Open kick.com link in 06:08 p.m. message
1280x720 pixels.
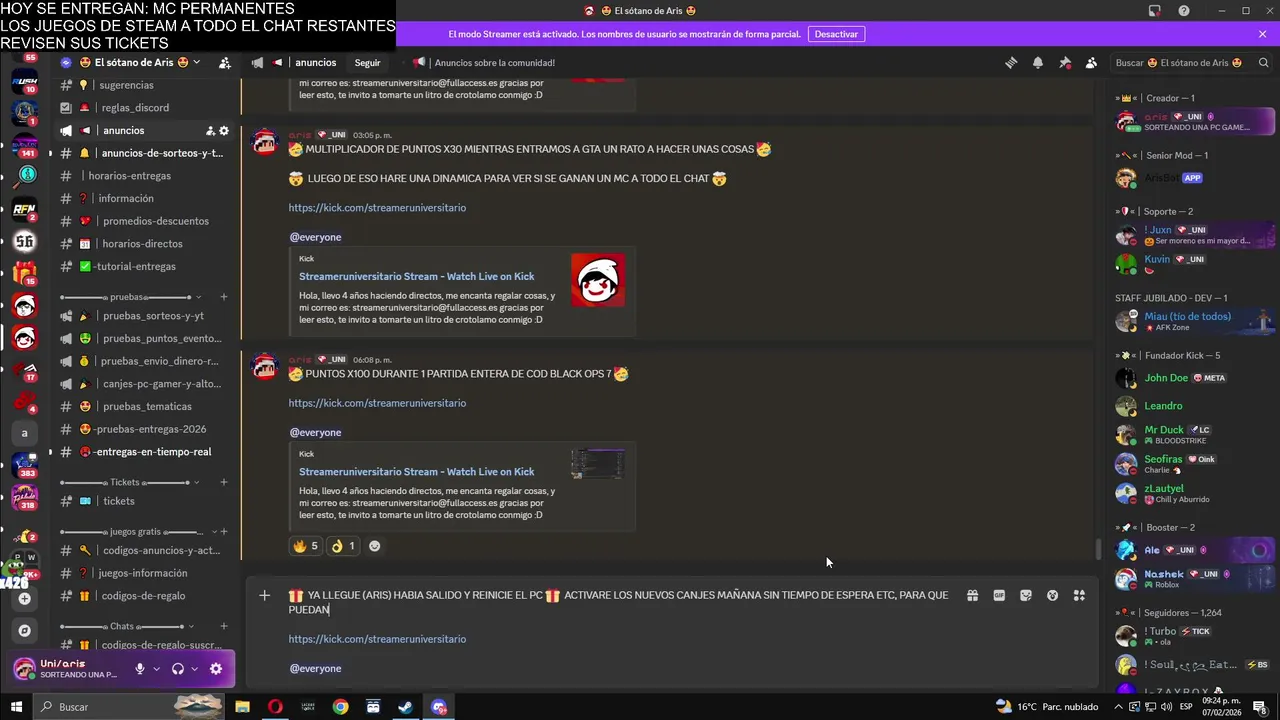pyautogui.click(x=377, y=403)
